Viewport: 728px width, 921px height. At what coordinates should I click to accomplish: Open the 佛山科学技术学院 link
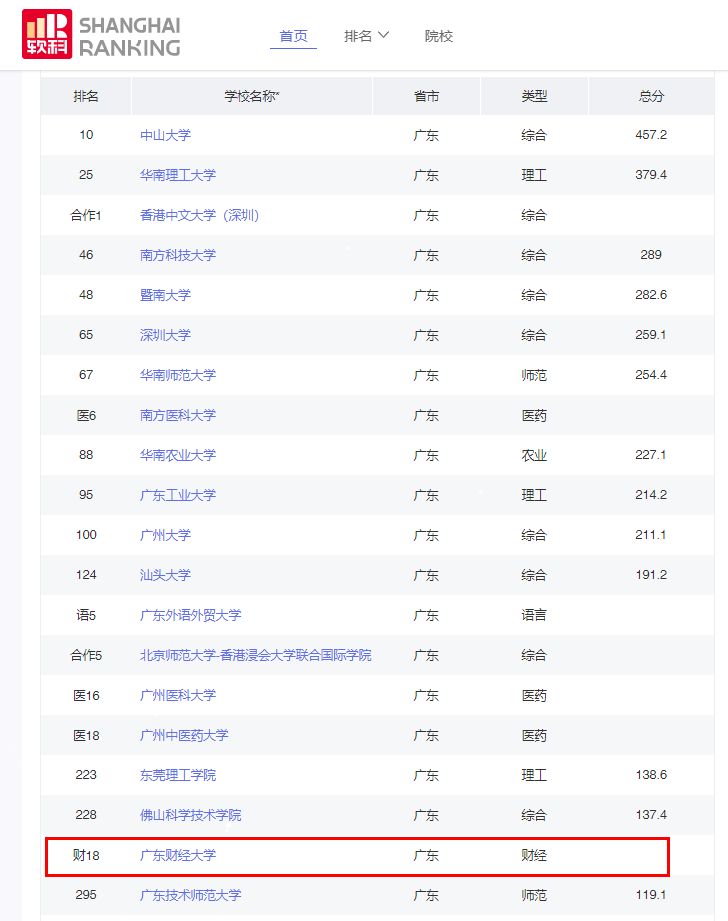tap(190, 815)
